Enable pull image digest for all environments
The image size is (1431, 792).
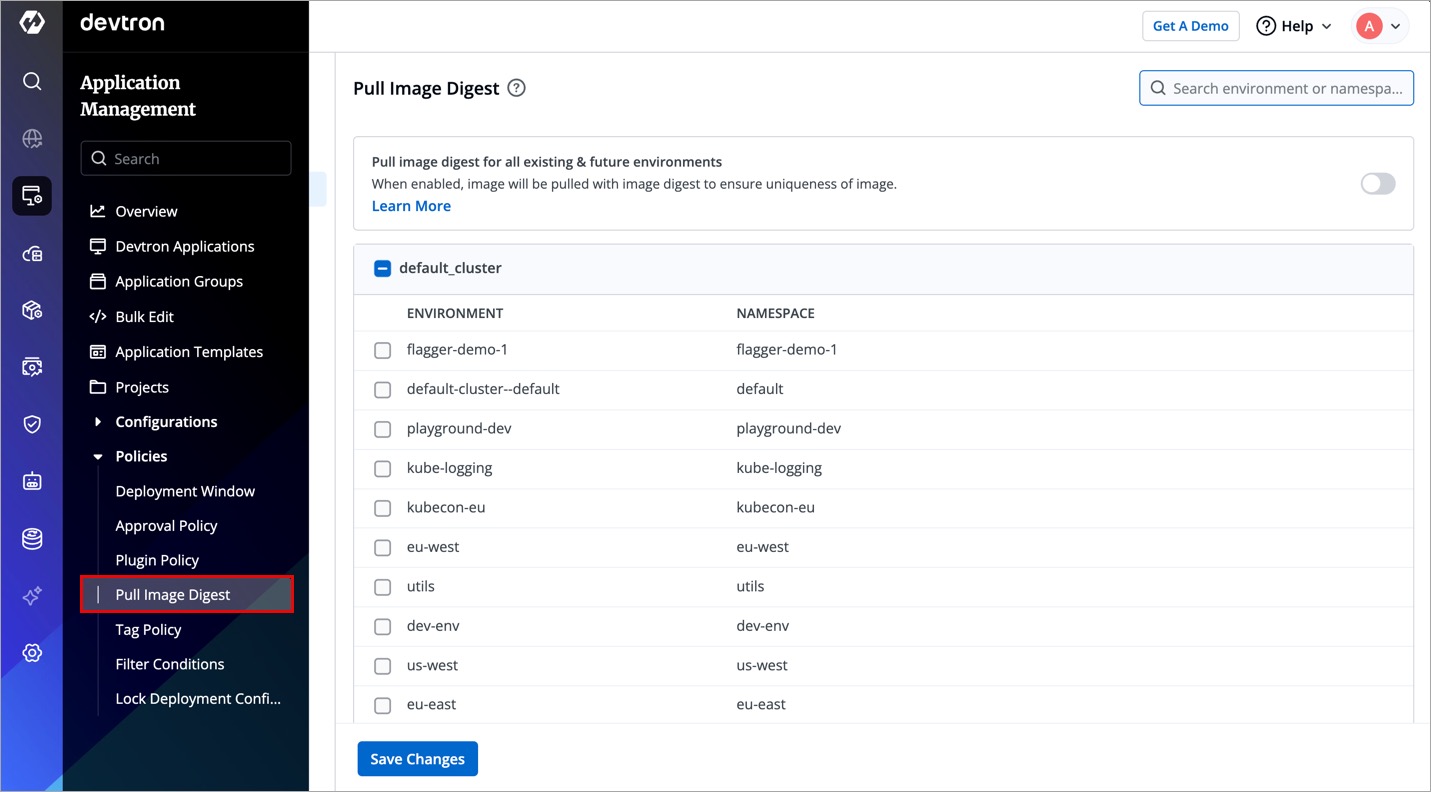click(1377, 184)
